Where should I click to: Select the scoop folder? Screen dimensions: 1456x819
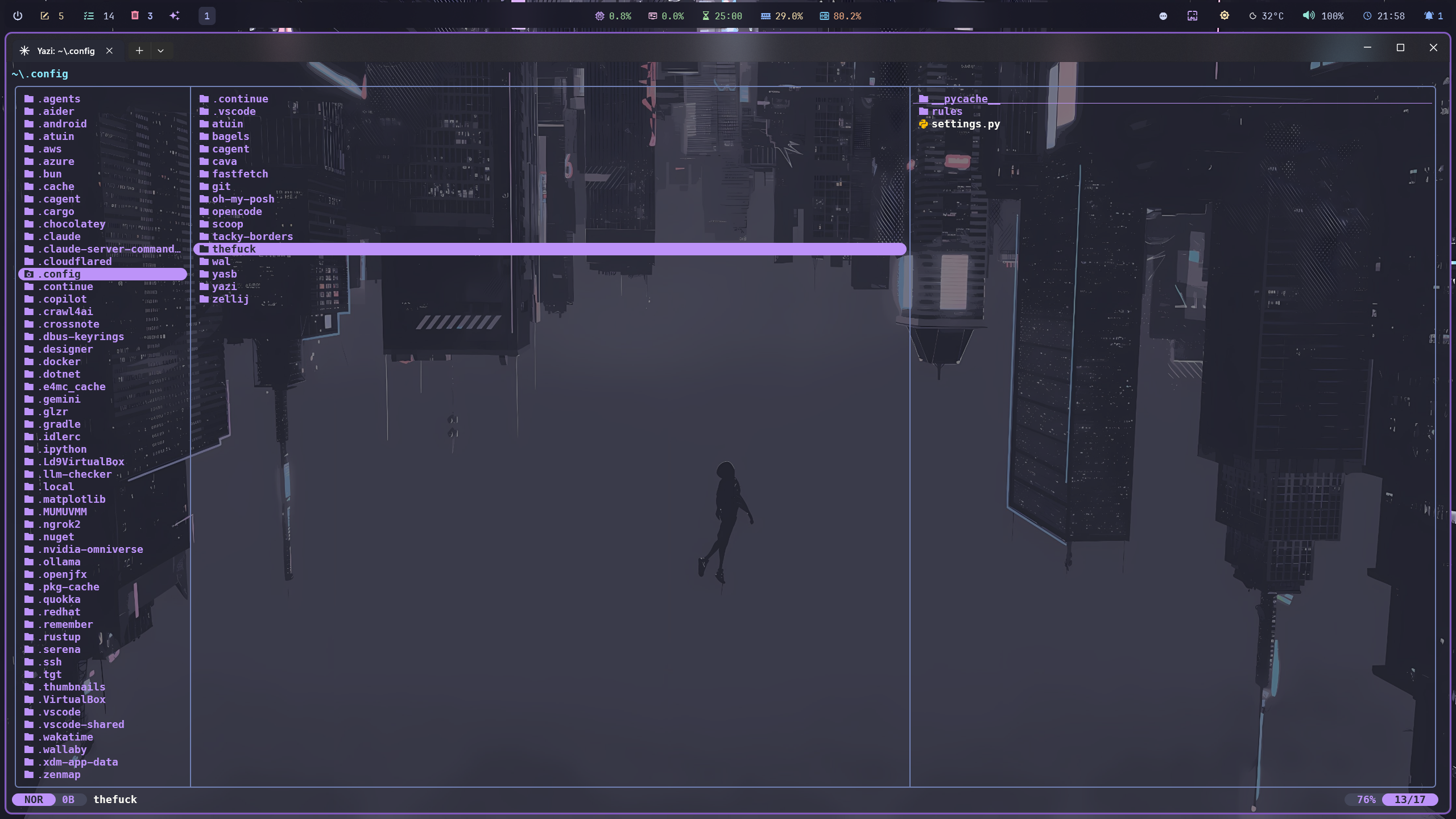click(549, 224)
